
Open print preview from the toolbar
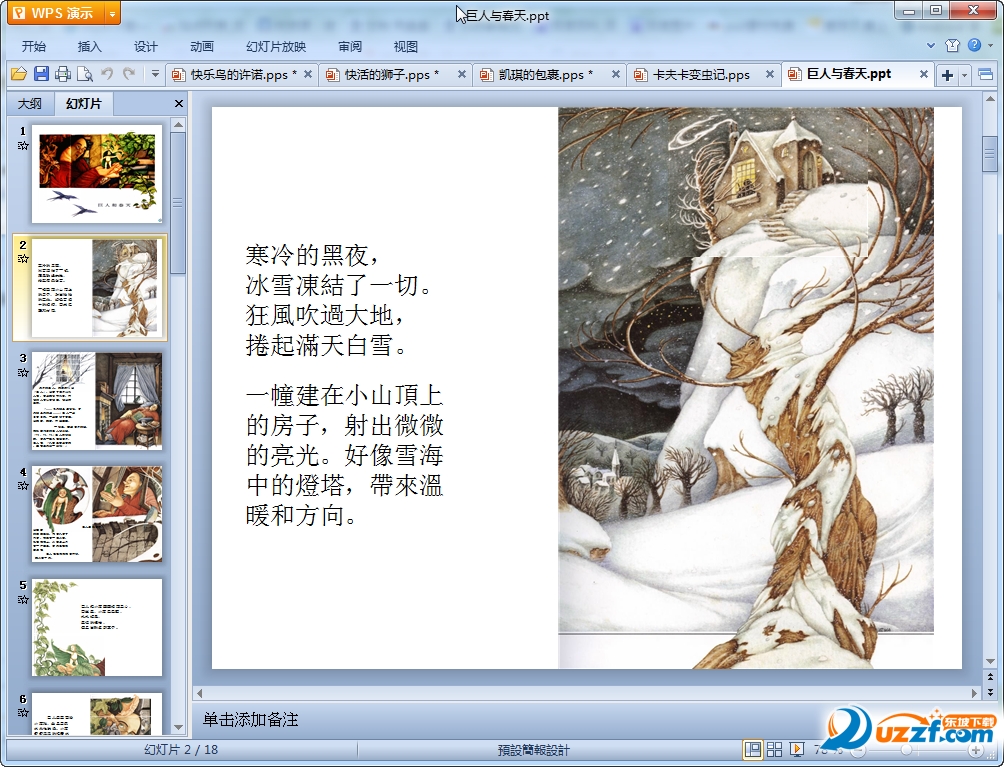tap(85, 74)
